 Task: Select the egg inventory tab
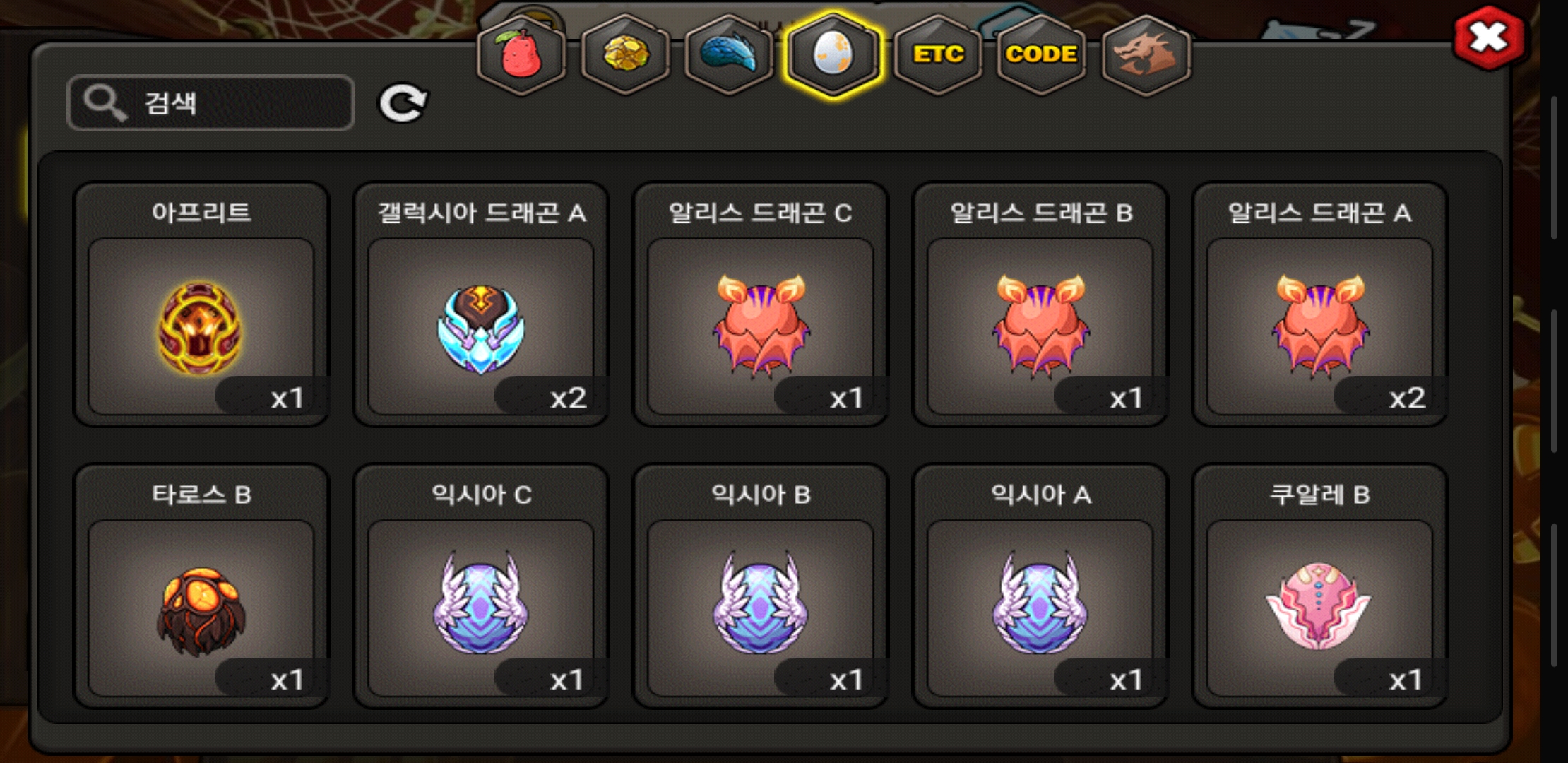pyautogui.click(x=833, y=54)
